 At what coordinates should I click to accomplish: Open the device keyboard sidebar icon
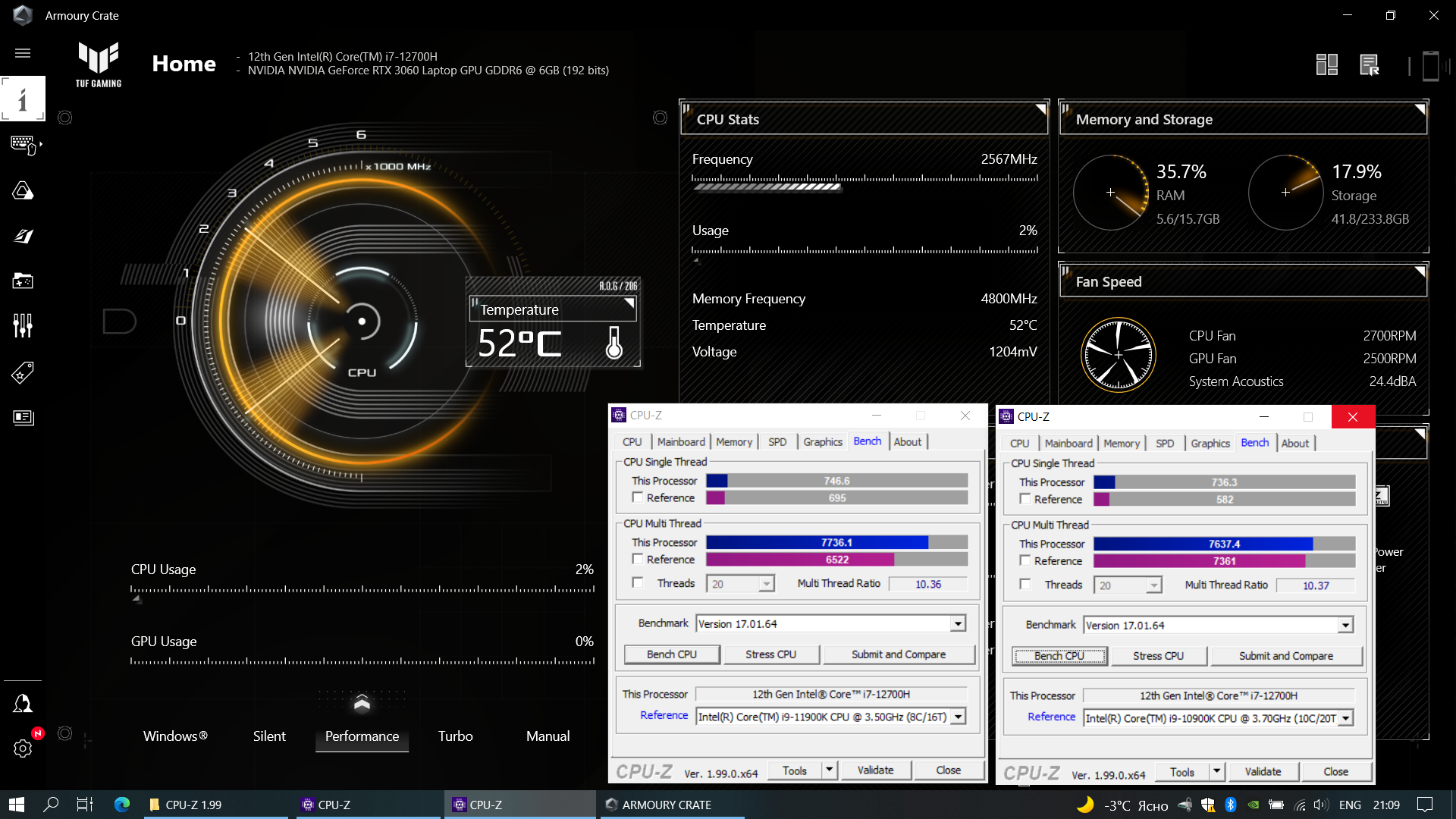[x=23, y=144]
